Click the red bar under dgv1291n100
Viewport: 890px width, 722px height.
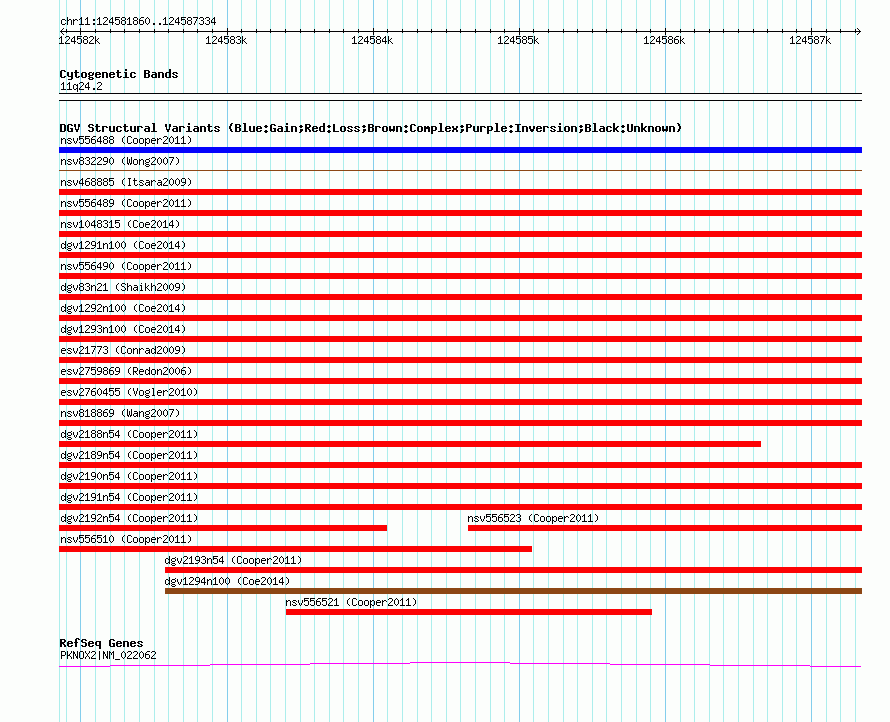coord(460,255)
